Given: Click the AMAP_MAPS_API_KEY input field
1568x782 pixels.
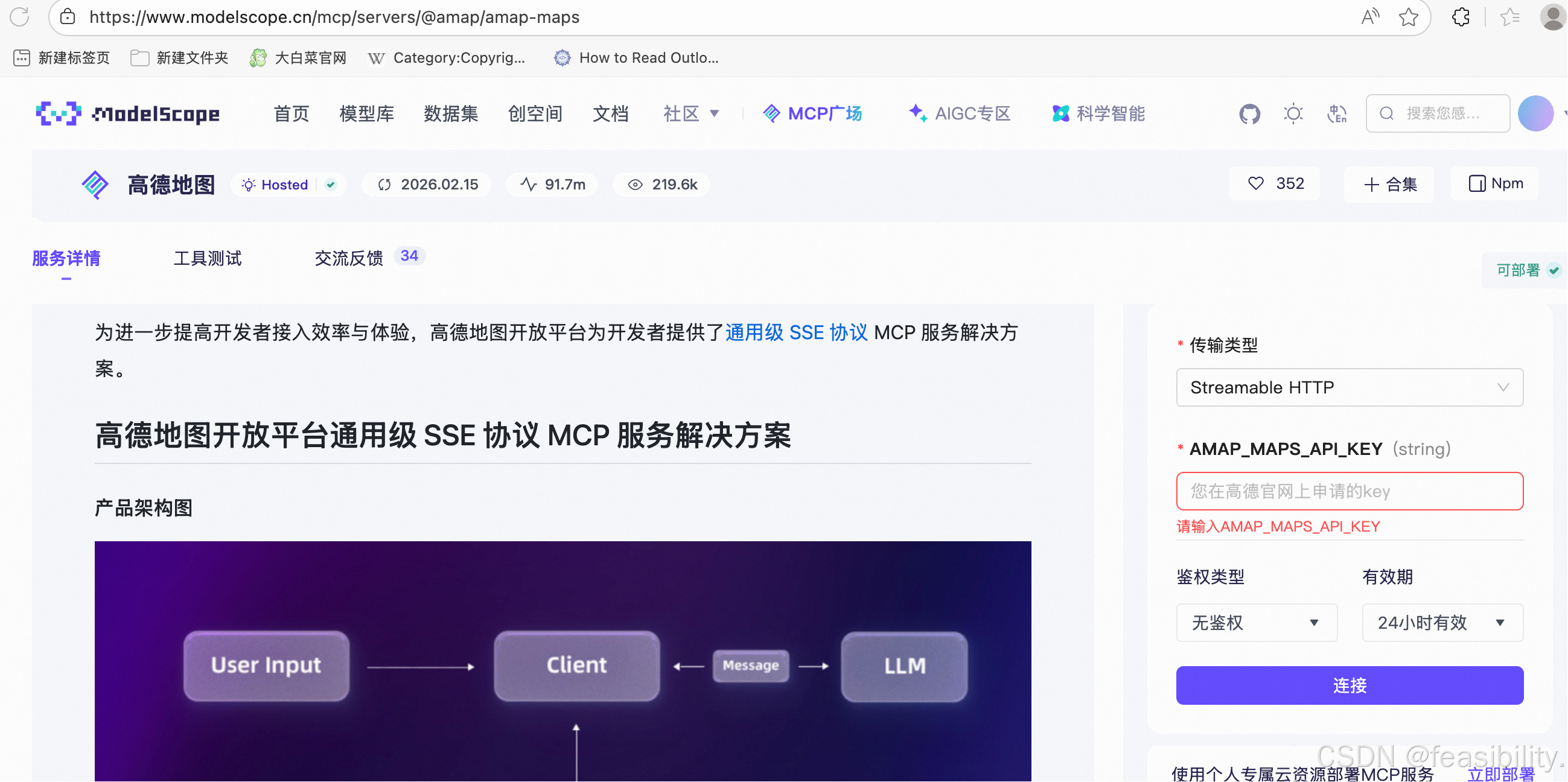Looking at the screenshot, I should point(1350,492).
